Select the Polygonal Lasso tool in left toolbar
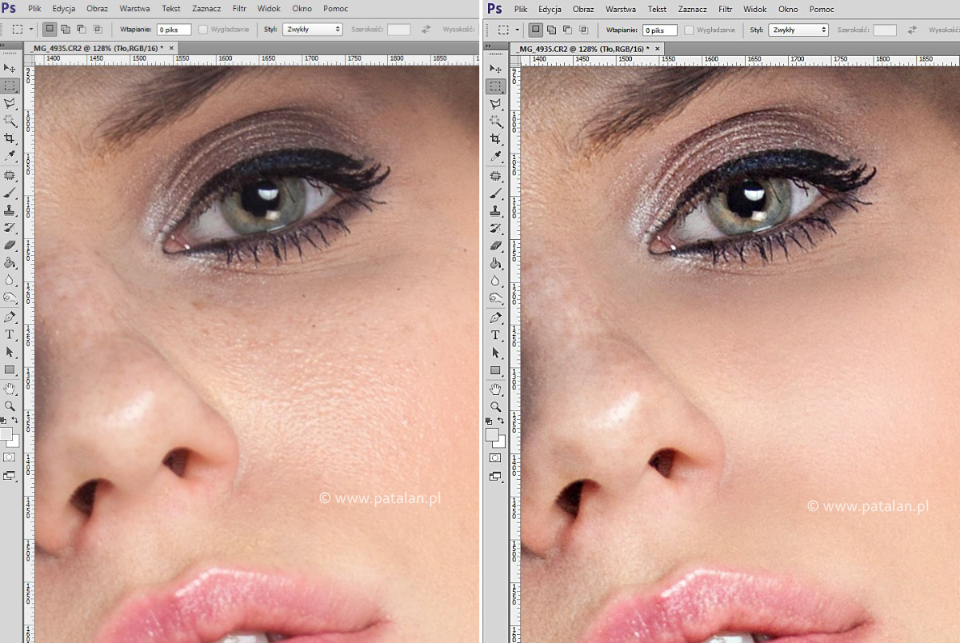960x643 pixels. click(x=10, y=103)
